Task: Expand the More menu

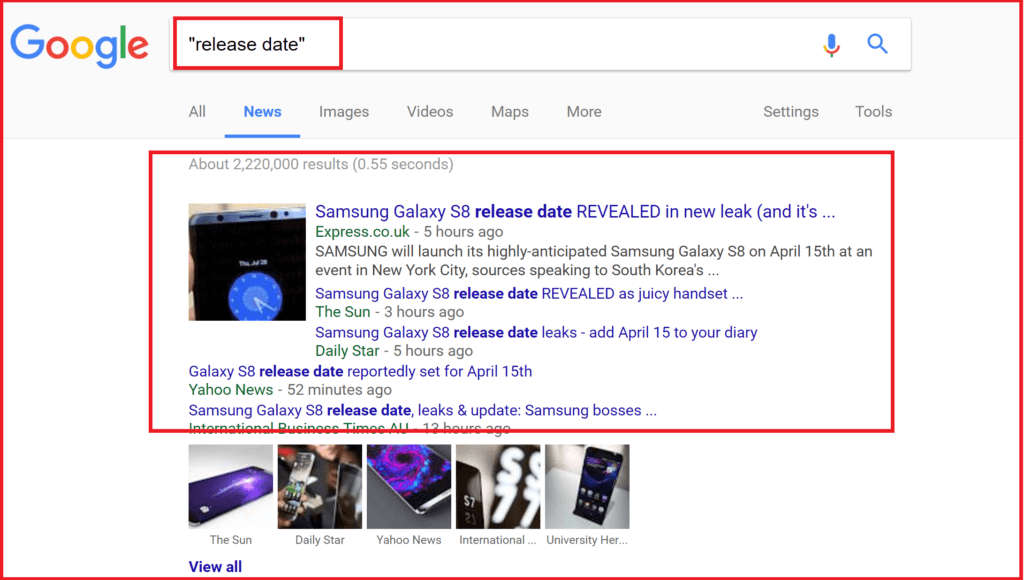Action: click(x=584, y=112)
